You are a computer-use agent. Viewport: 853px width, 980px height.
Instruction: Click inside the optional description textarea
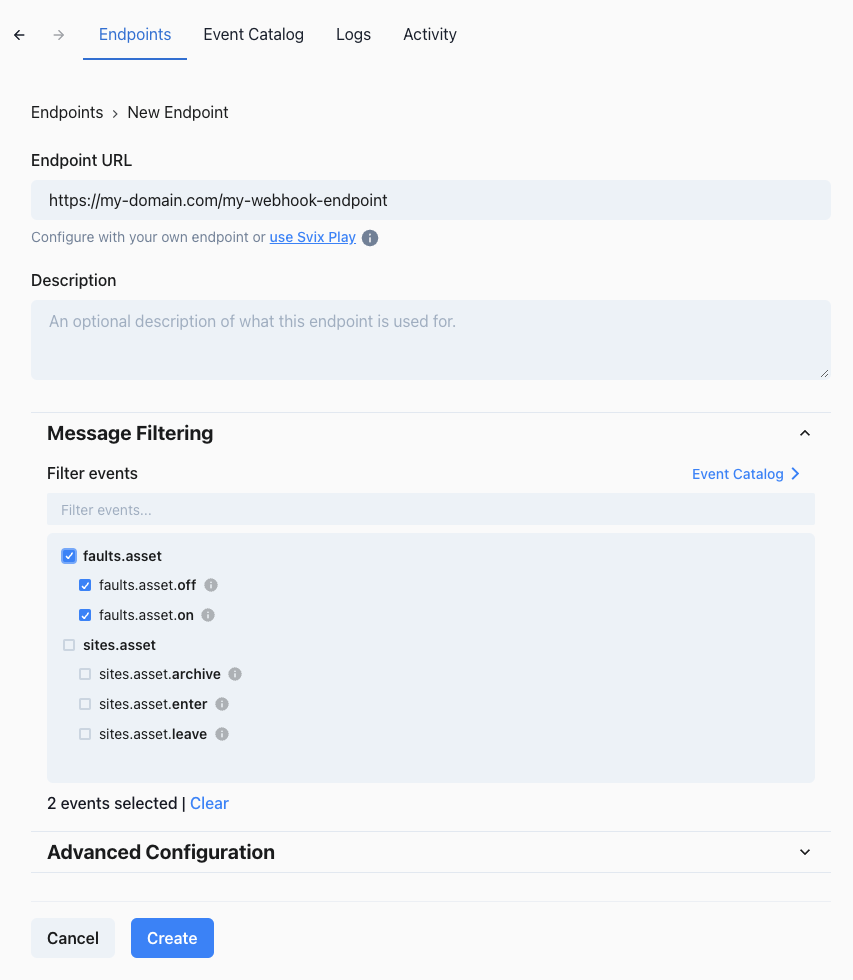tap(430, 340)
